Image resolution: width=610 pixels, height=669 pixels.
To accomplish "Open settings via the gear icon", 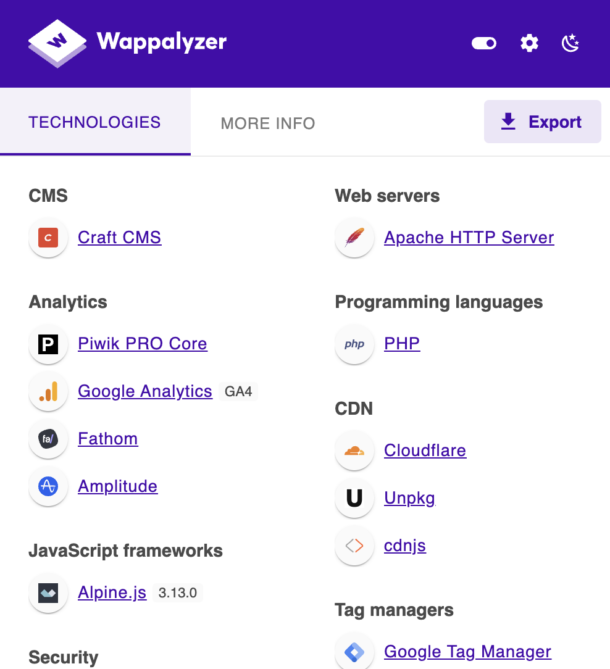I will pyautogui.click(x=529, y=43).
